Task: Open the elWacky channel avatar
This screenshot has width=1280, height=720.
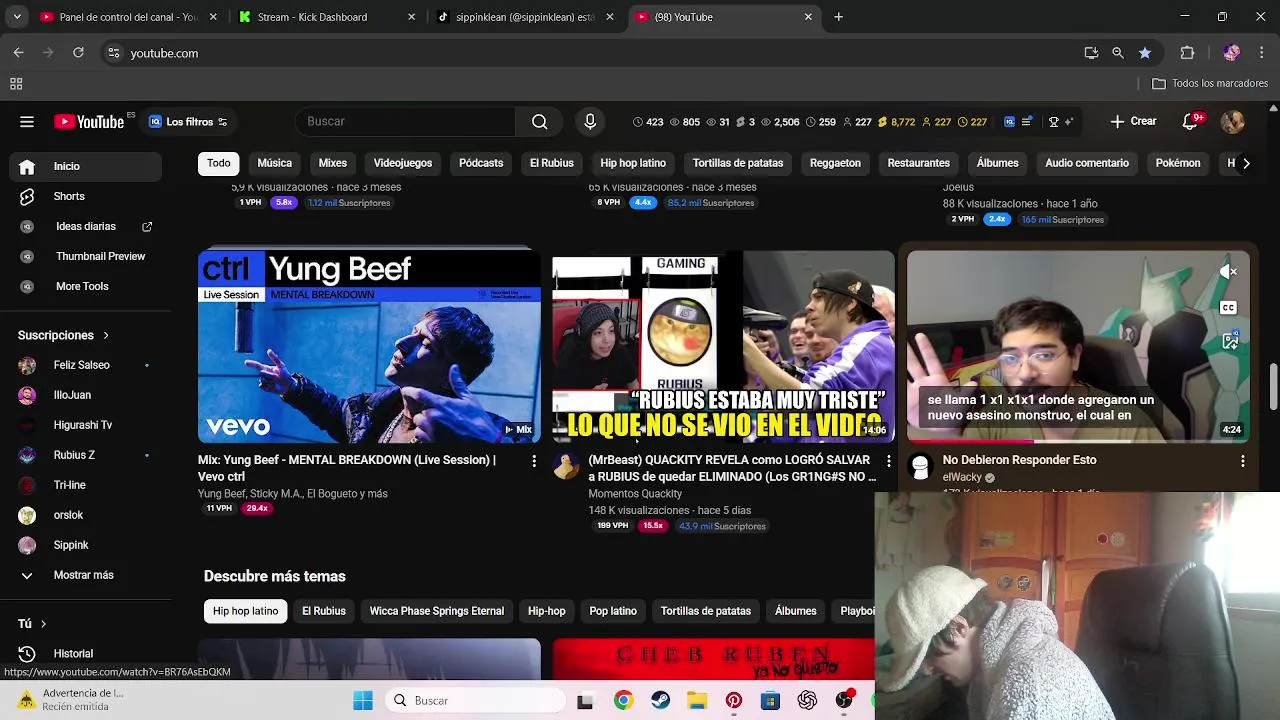Action: (x=920, y=466)
